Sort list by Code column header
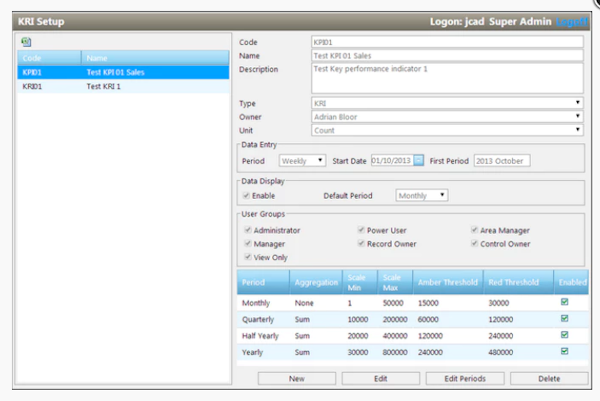This screenshot has width=600, height=401. pyautogui.click(x=49, y=58)
